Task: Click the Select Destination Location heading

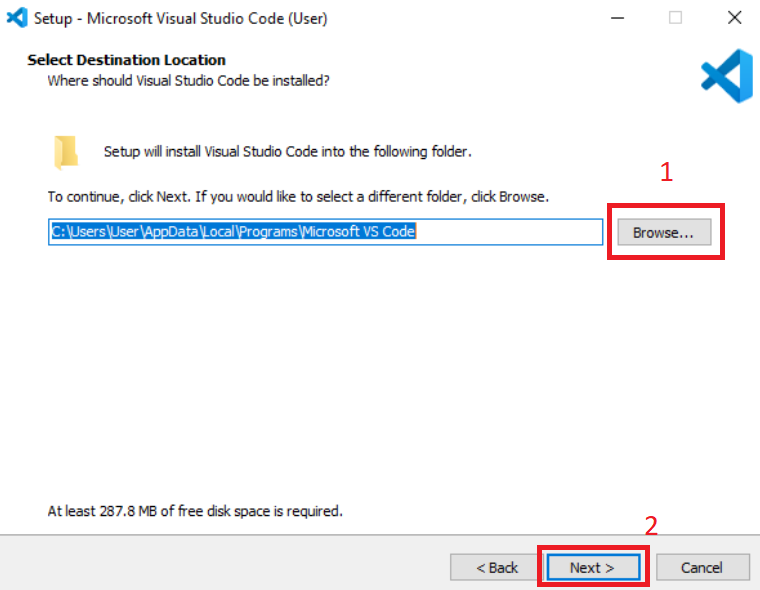Action: pos(127,60)
